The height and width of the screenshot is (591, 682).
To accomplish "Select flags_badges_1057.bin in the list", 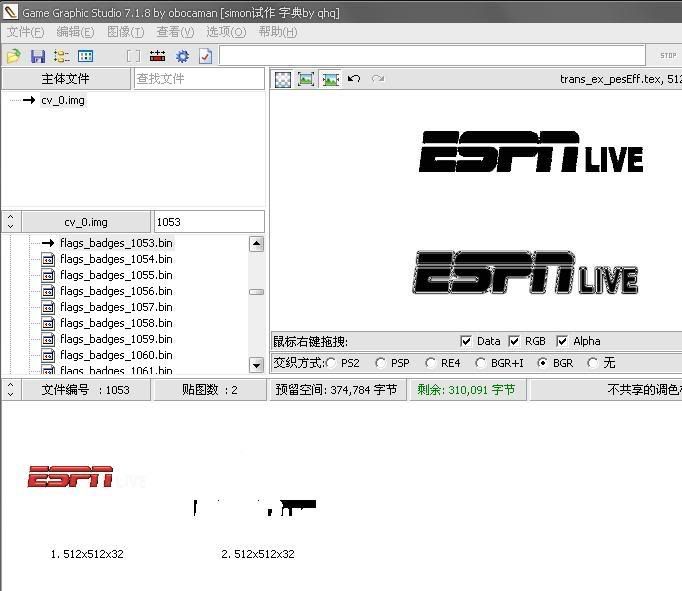I will point(116,307).
